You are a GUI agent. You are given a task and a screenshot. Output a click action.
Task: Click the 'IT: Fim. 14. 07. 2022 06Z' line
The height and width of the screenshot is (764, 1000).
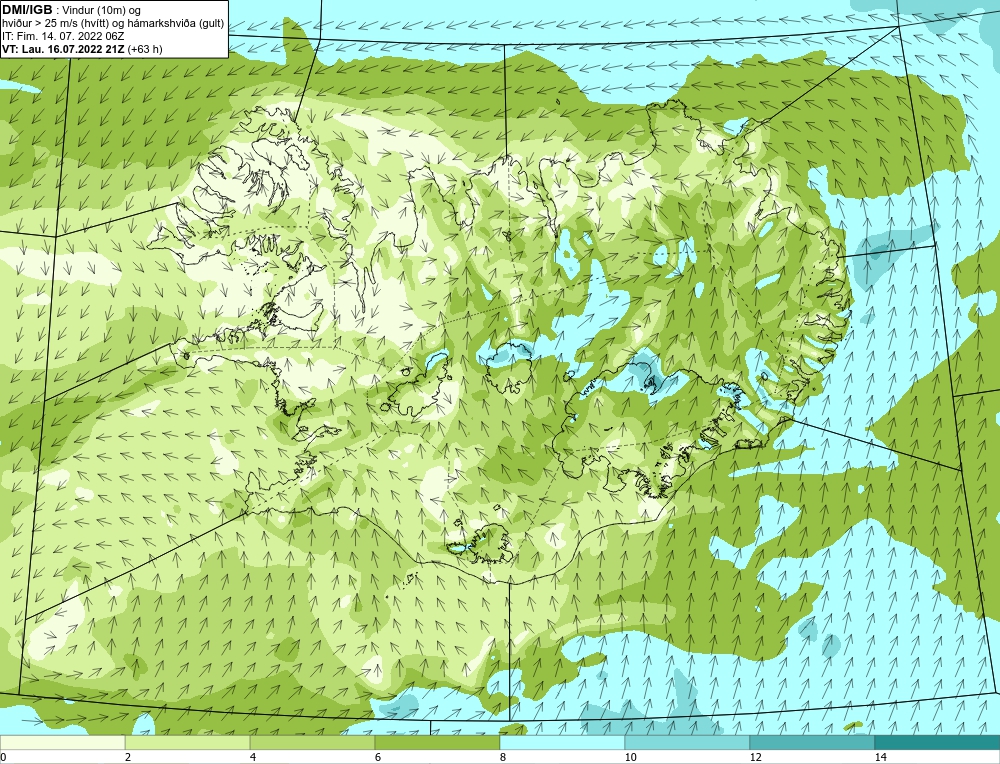pyautogui.click(x=63, y=36)
